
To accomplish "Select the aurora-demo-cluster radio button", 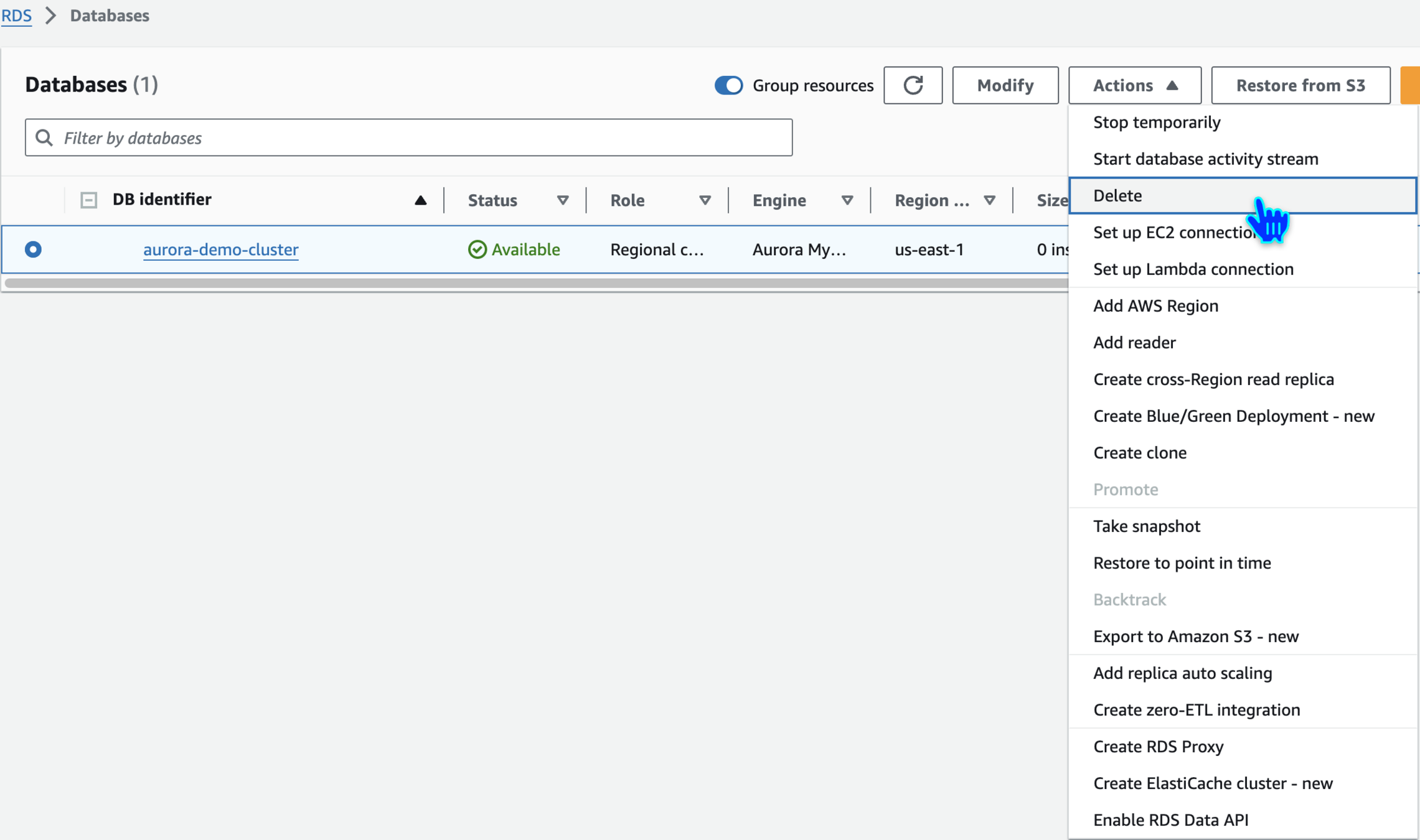I will tap(33, 250).
